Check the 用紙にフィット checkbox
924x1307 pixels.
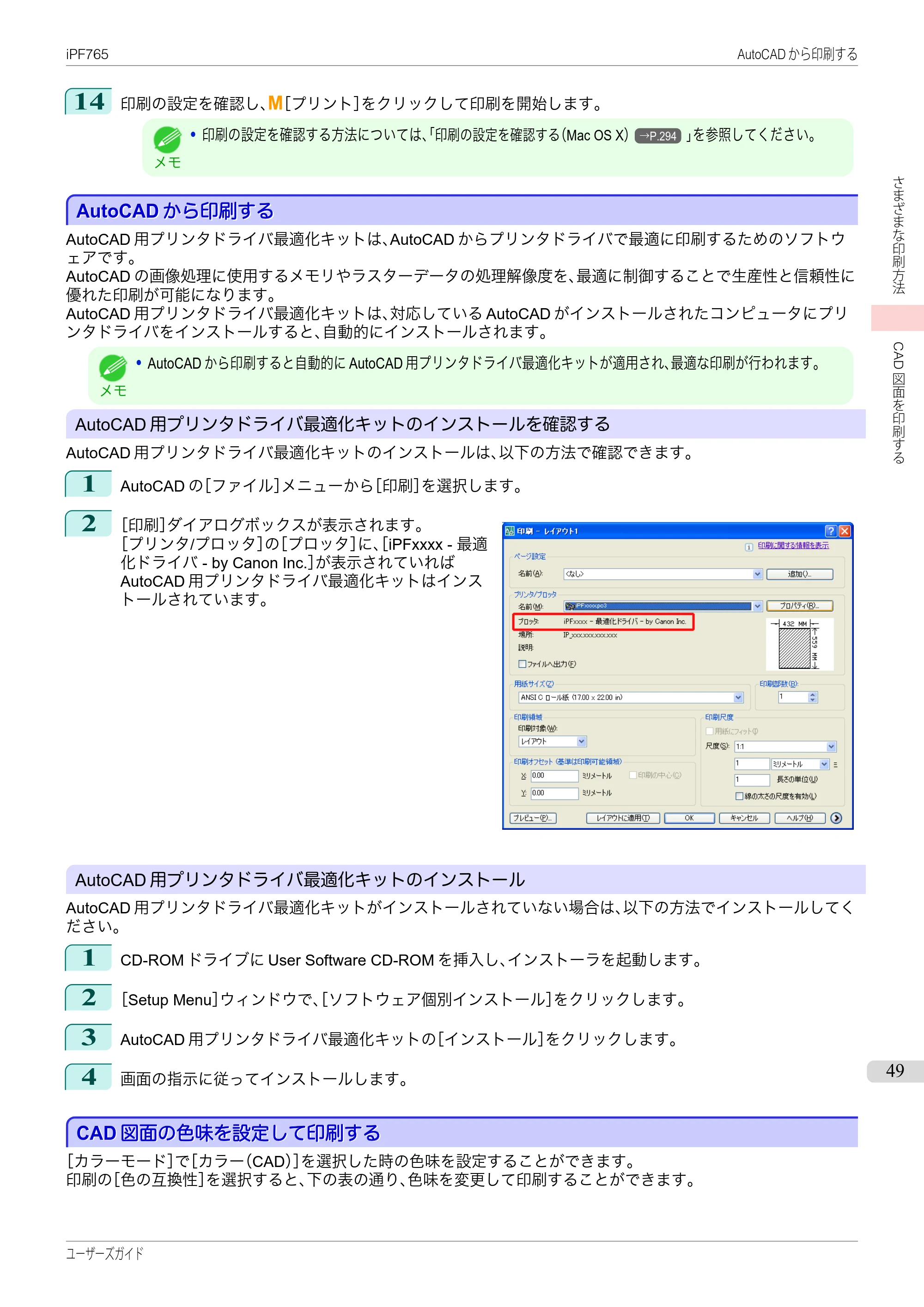click(709, 731)
